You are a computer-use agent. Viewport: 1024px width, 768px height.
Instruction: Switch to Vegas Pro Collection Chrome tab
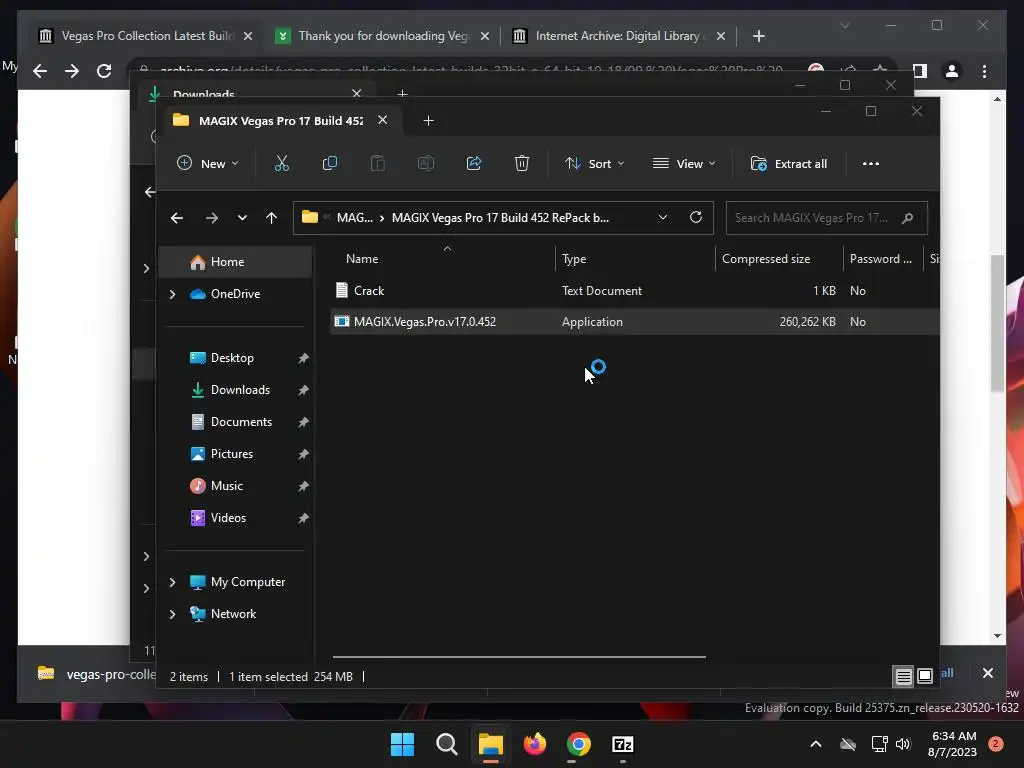tap(136, 36)
